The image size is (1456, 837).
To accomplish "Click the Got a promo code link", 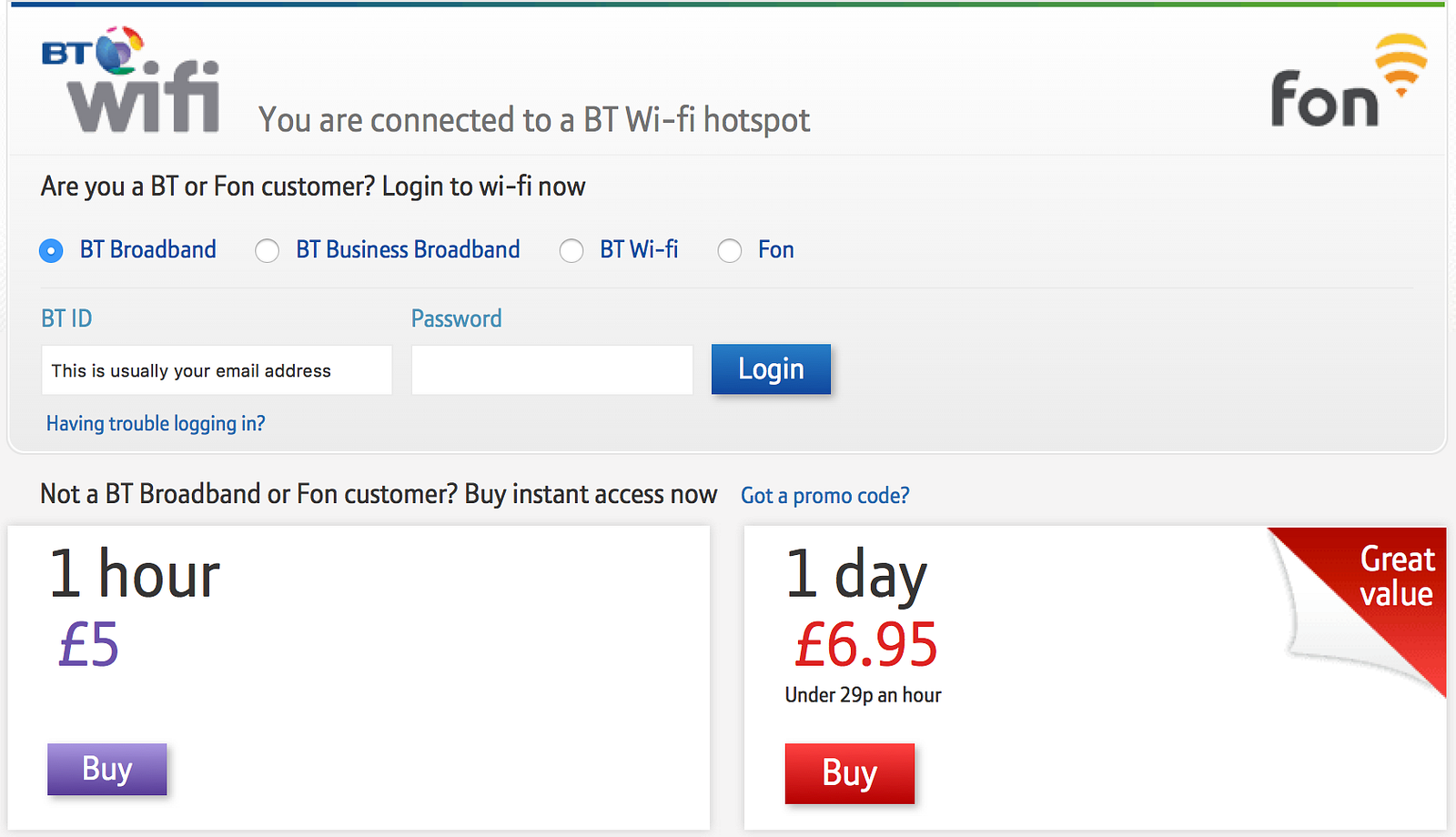I will (824, 496).
